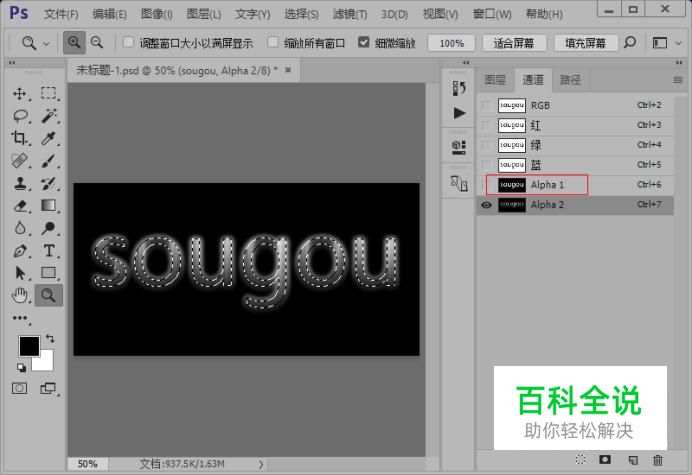Select the Path Selection tool
The width and height of the screenshot is (692, 475).
click(19, 273)
